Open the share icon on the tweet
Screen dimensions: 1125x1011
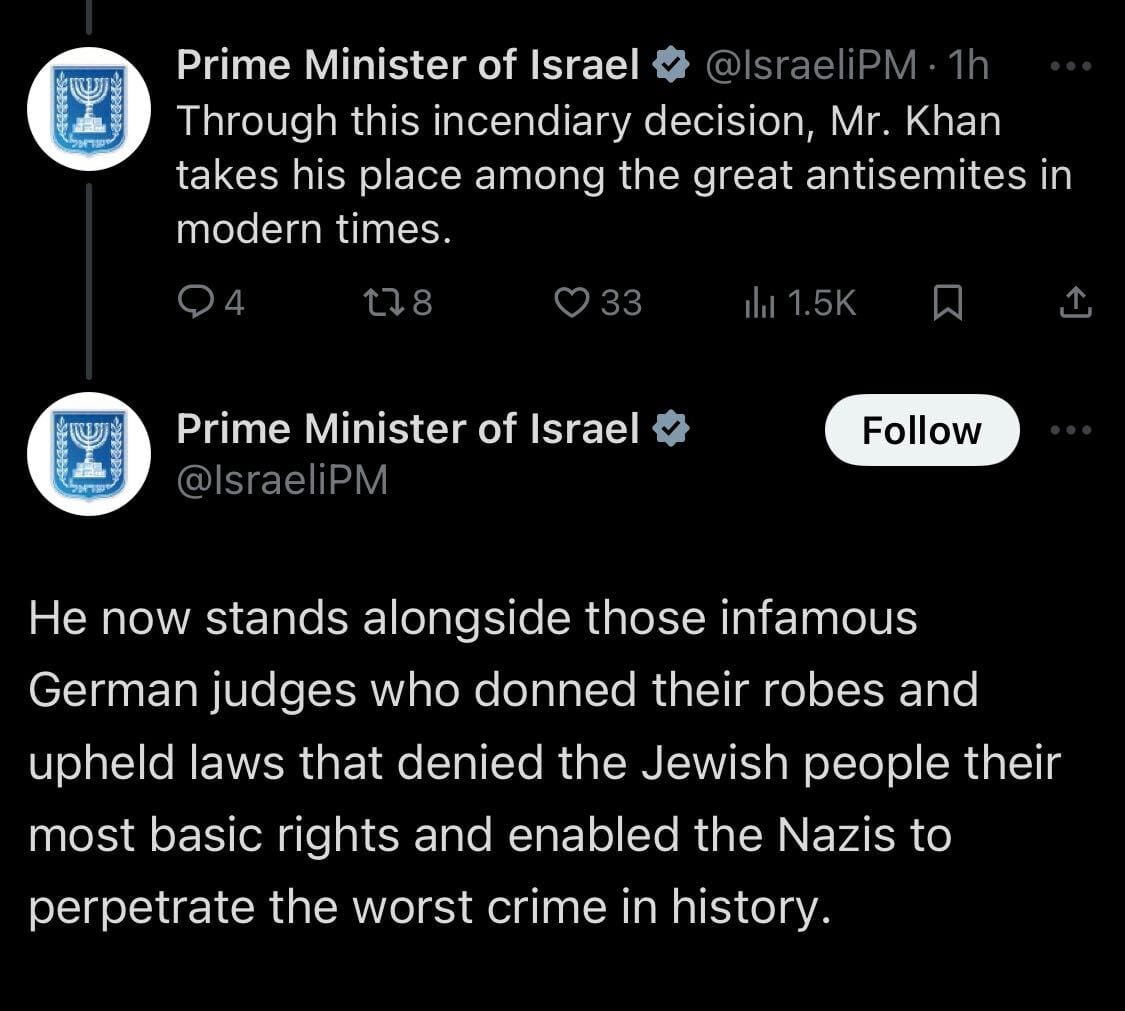pos(1075,302)
